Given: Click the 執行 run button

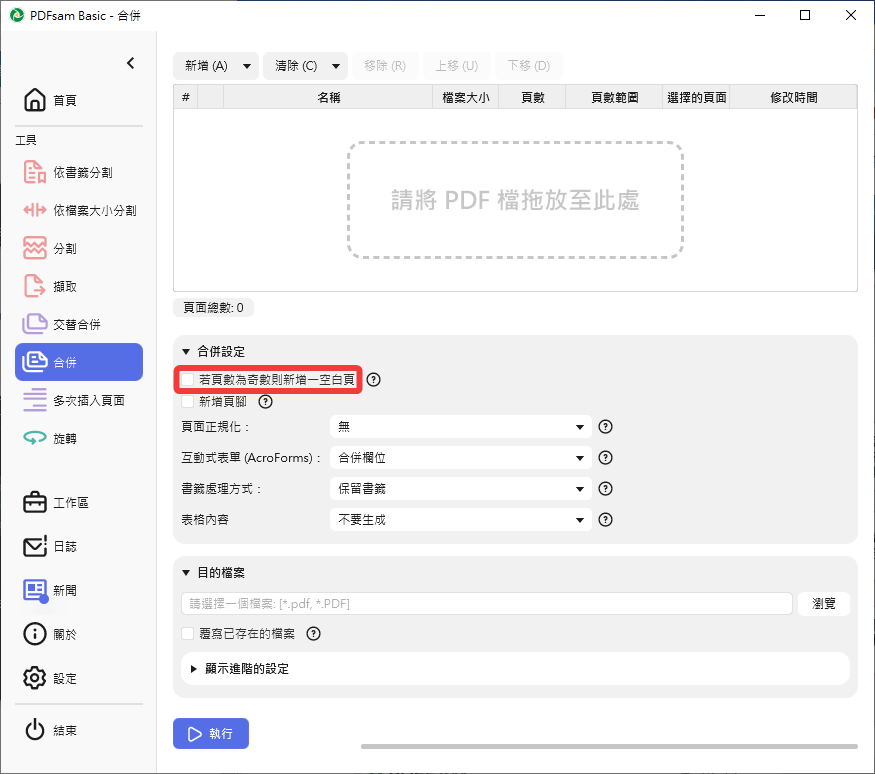Looking at the screenshot, I should [x=211, y=733].
